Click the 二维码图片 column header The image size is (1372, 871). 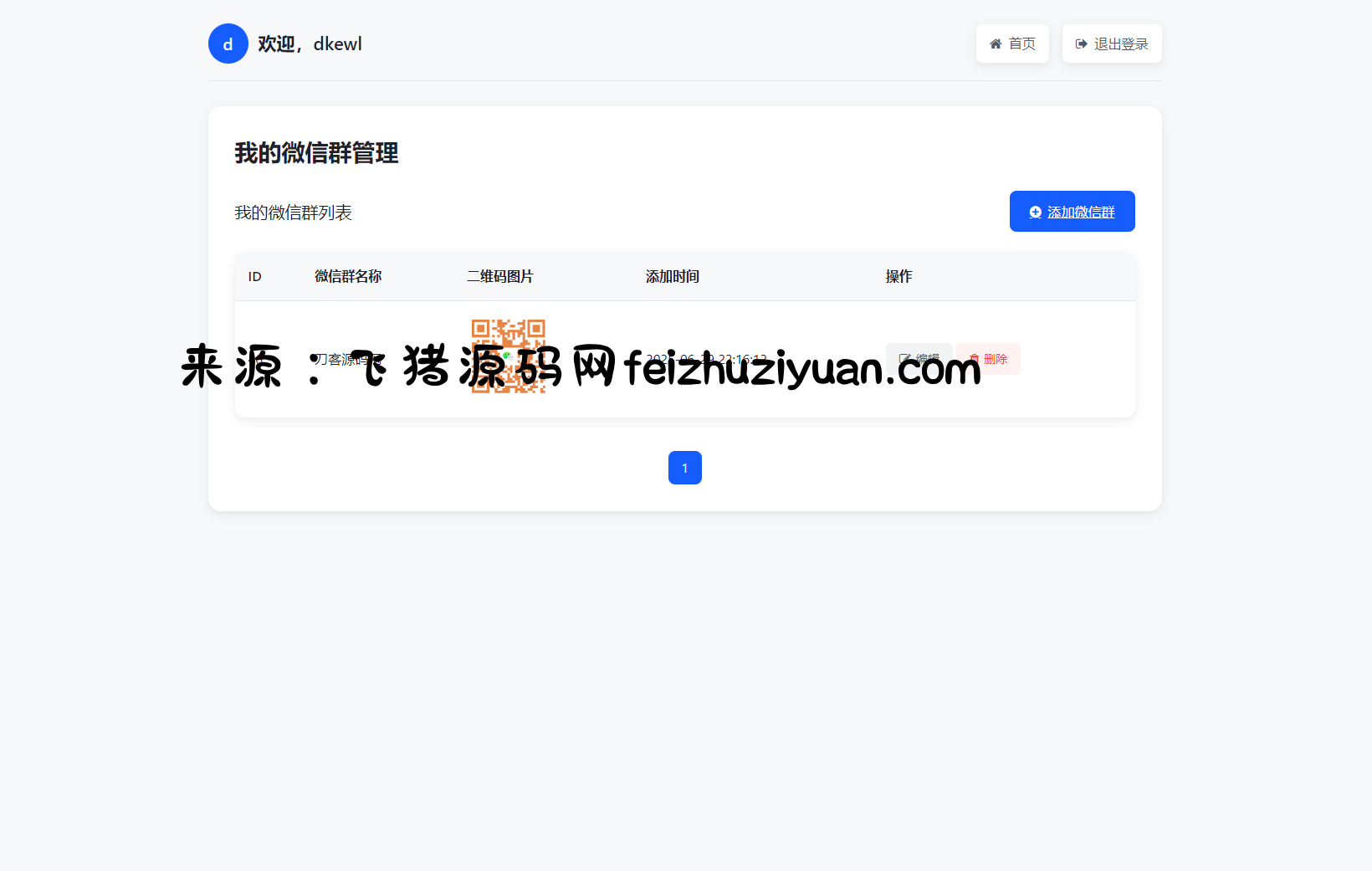(x=500, y=276)
